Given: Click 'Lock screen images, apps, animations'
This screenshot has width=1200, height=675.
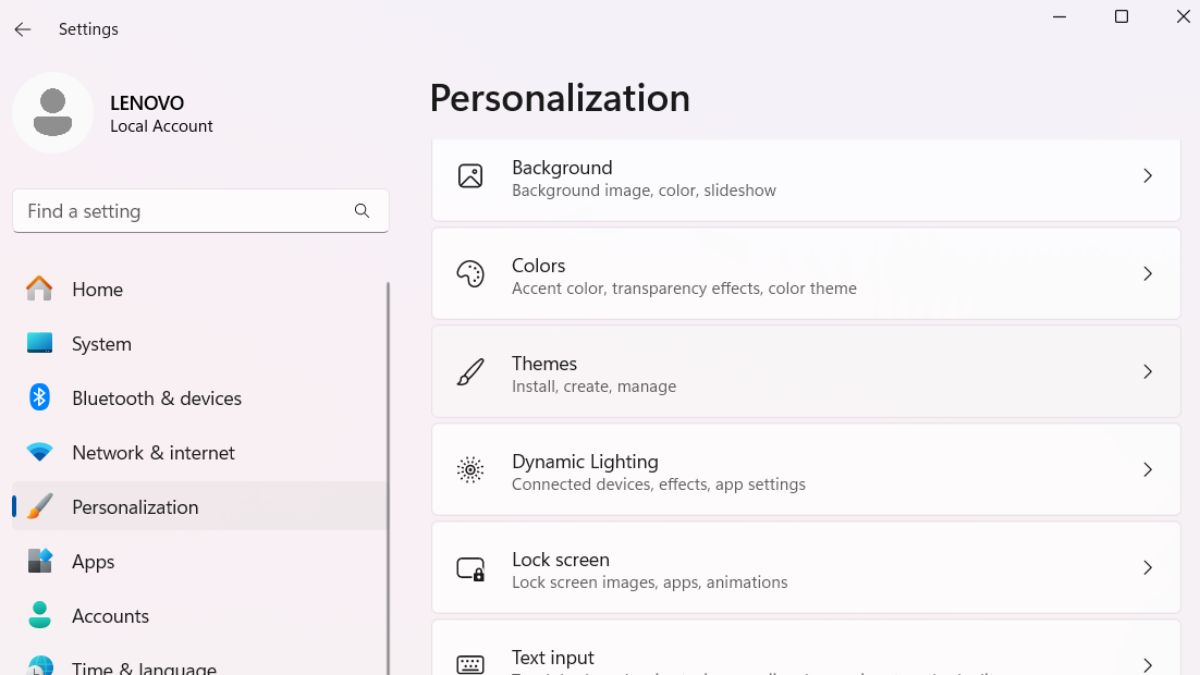Looking at the screenshot, I should [x=649, y=582].
